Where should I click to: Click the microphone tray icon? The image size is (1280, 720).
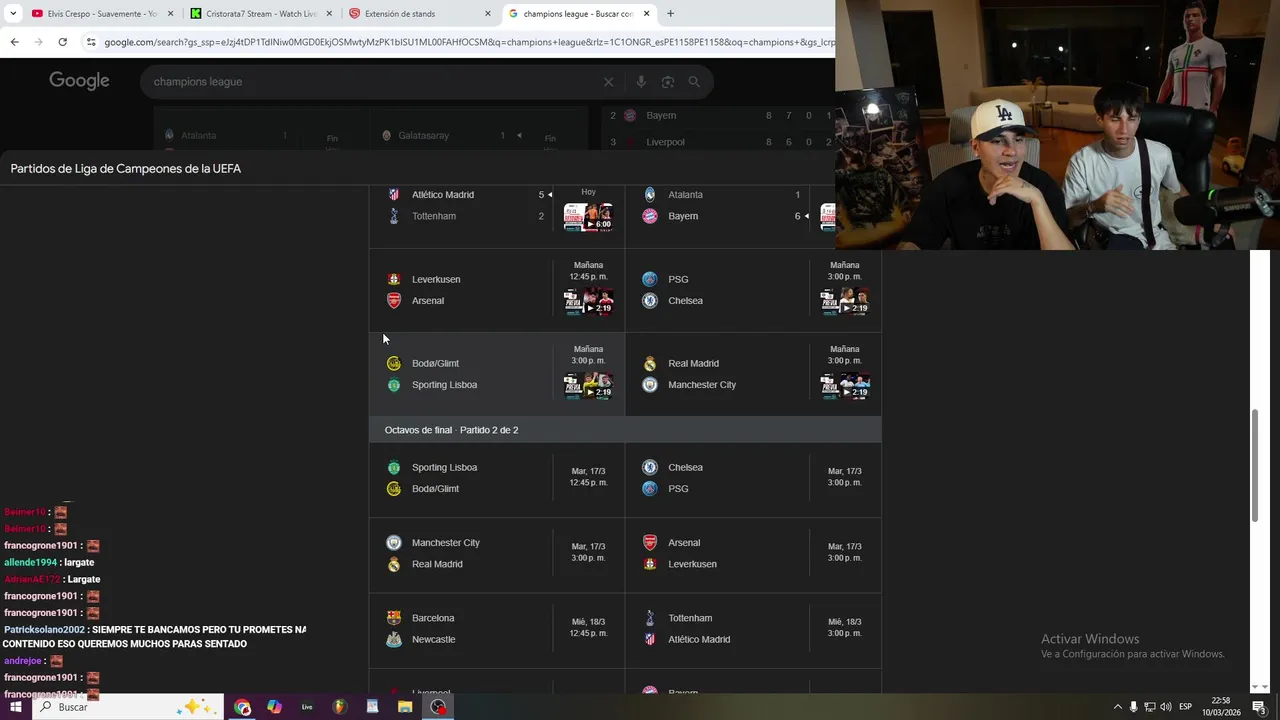point(1134,707)
